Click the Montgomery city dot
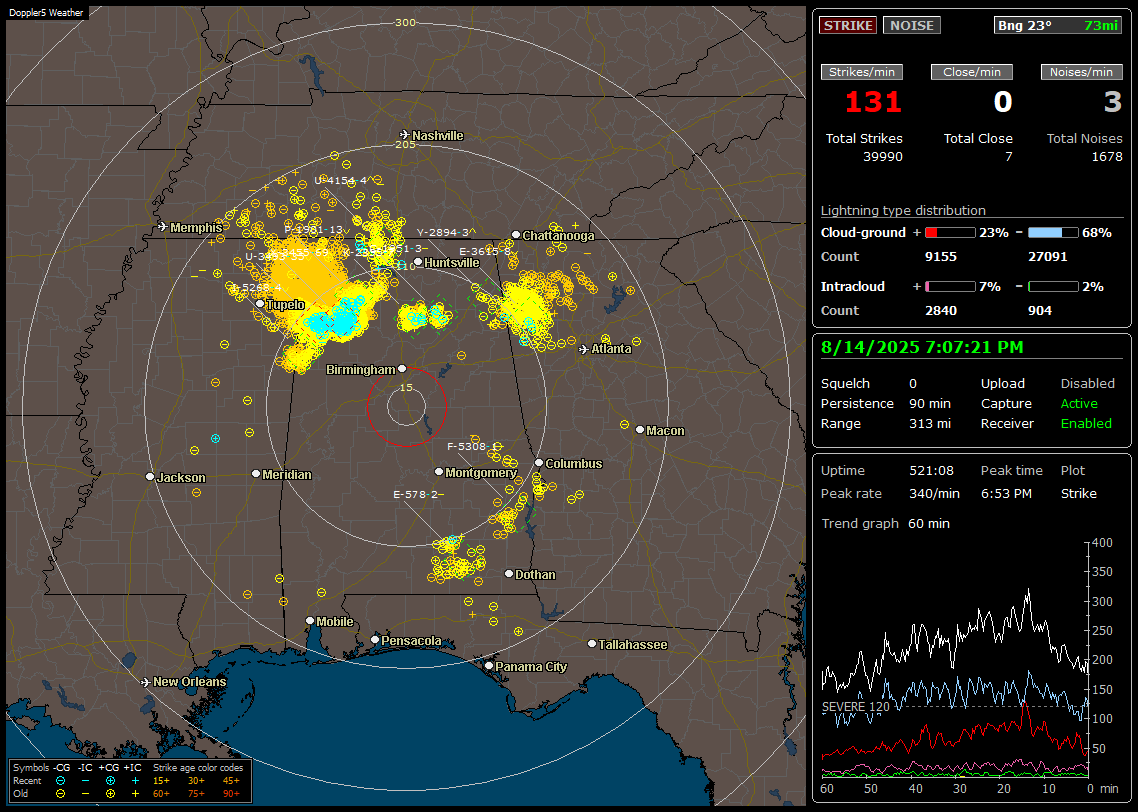The height and width of the screenshot is (812, 1138). tap(439, 472)
